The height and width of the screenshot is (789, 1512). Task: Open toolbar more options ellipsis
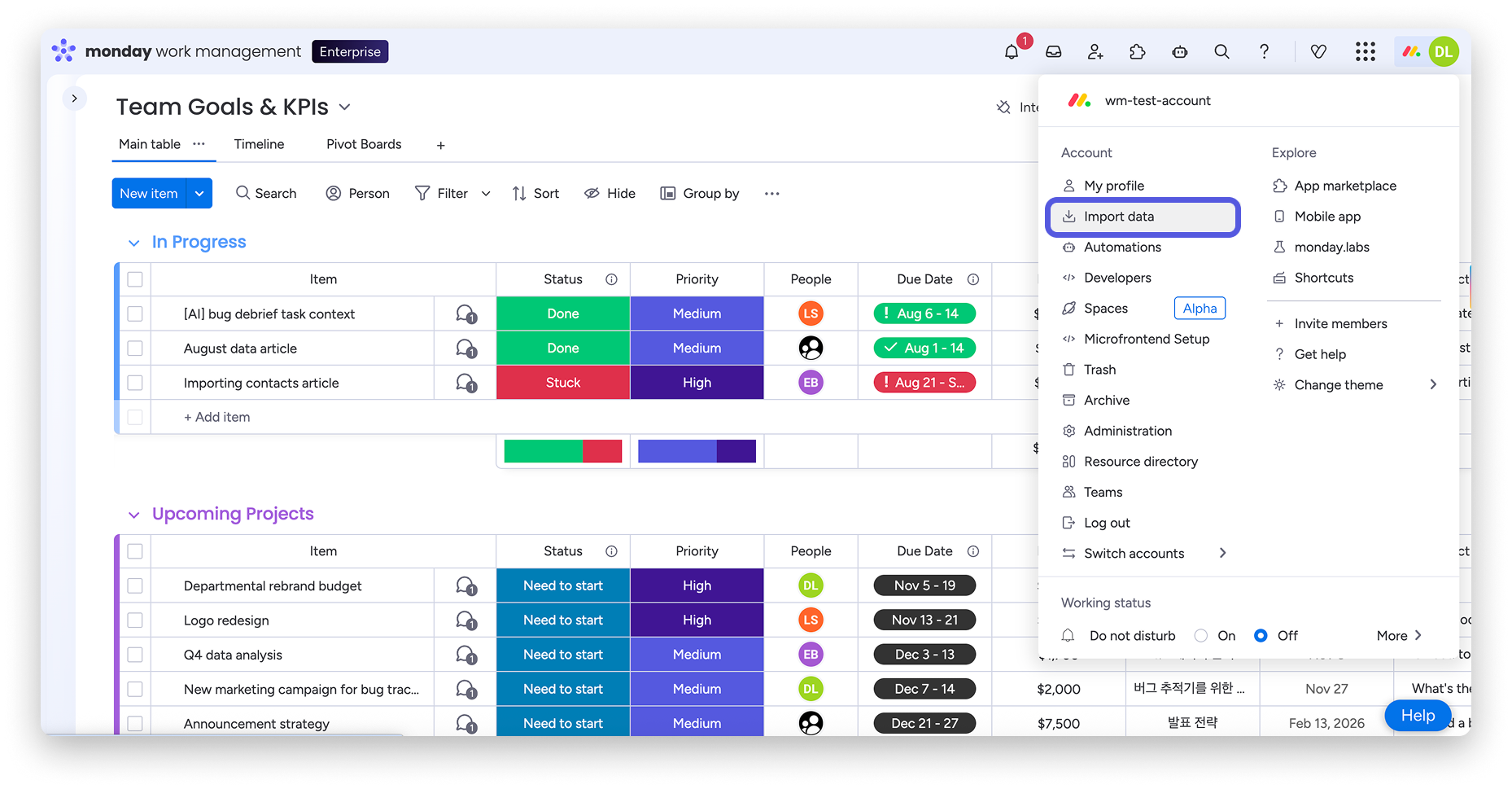pyautogui.click(x=772, y=194)
